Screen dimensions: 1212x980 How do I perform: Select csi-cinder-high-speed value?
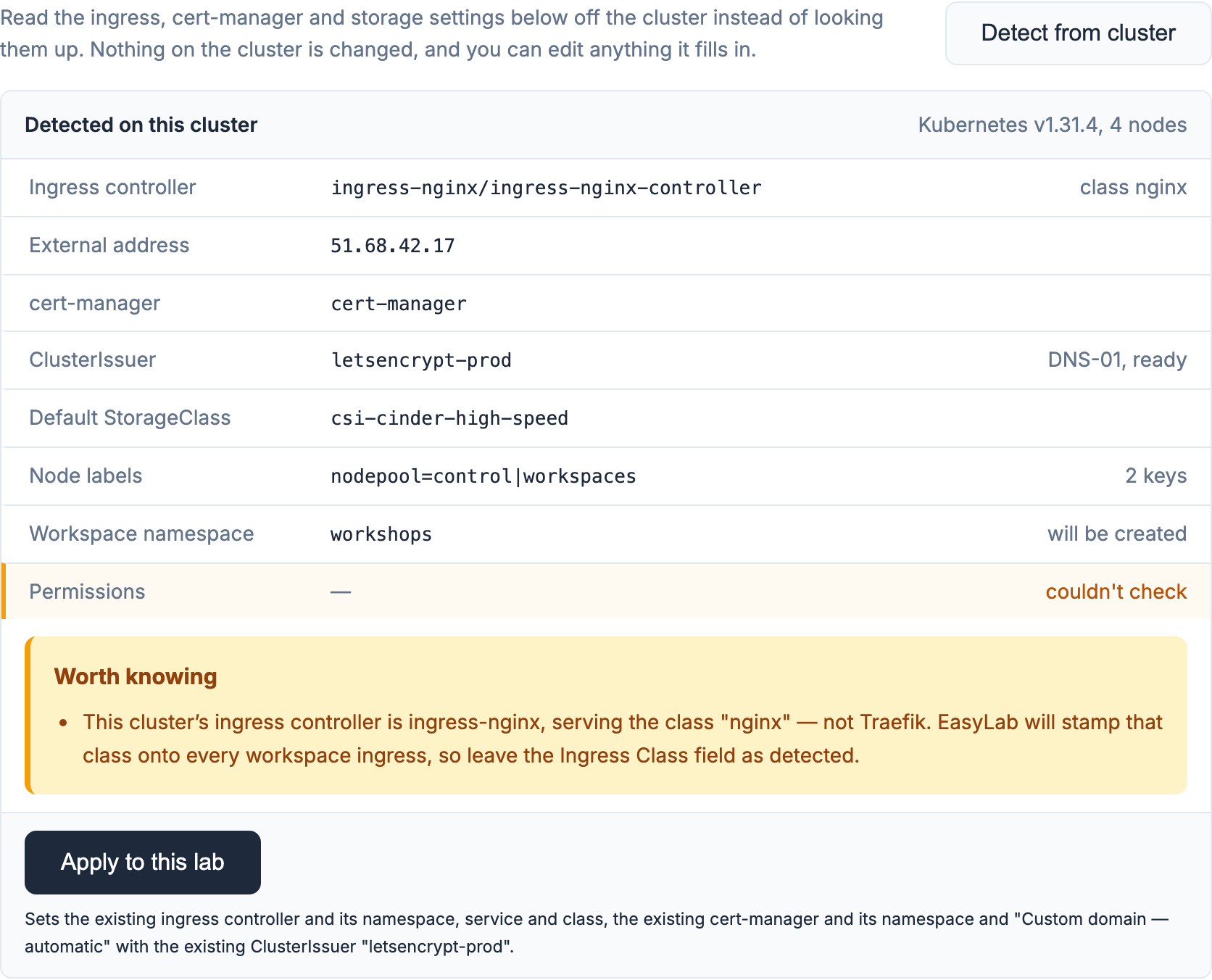(449, 418)
